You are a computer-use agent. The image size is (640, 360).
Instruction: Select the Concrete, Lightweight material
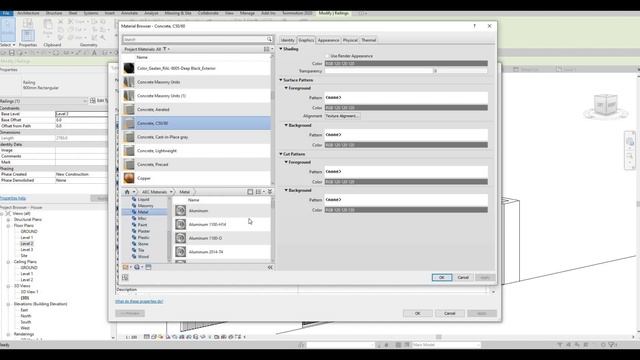tap(196, 151)
